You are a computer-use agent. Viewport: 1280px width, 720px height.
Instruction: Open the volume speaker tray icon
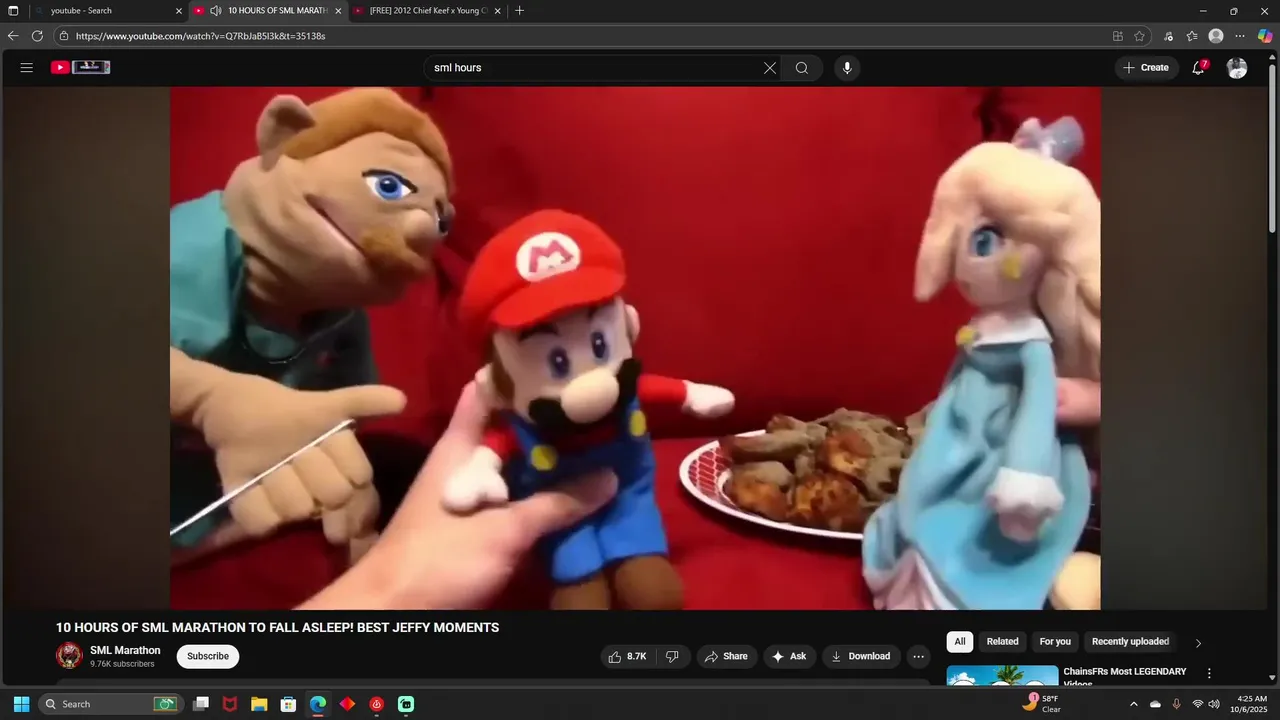1214,704
